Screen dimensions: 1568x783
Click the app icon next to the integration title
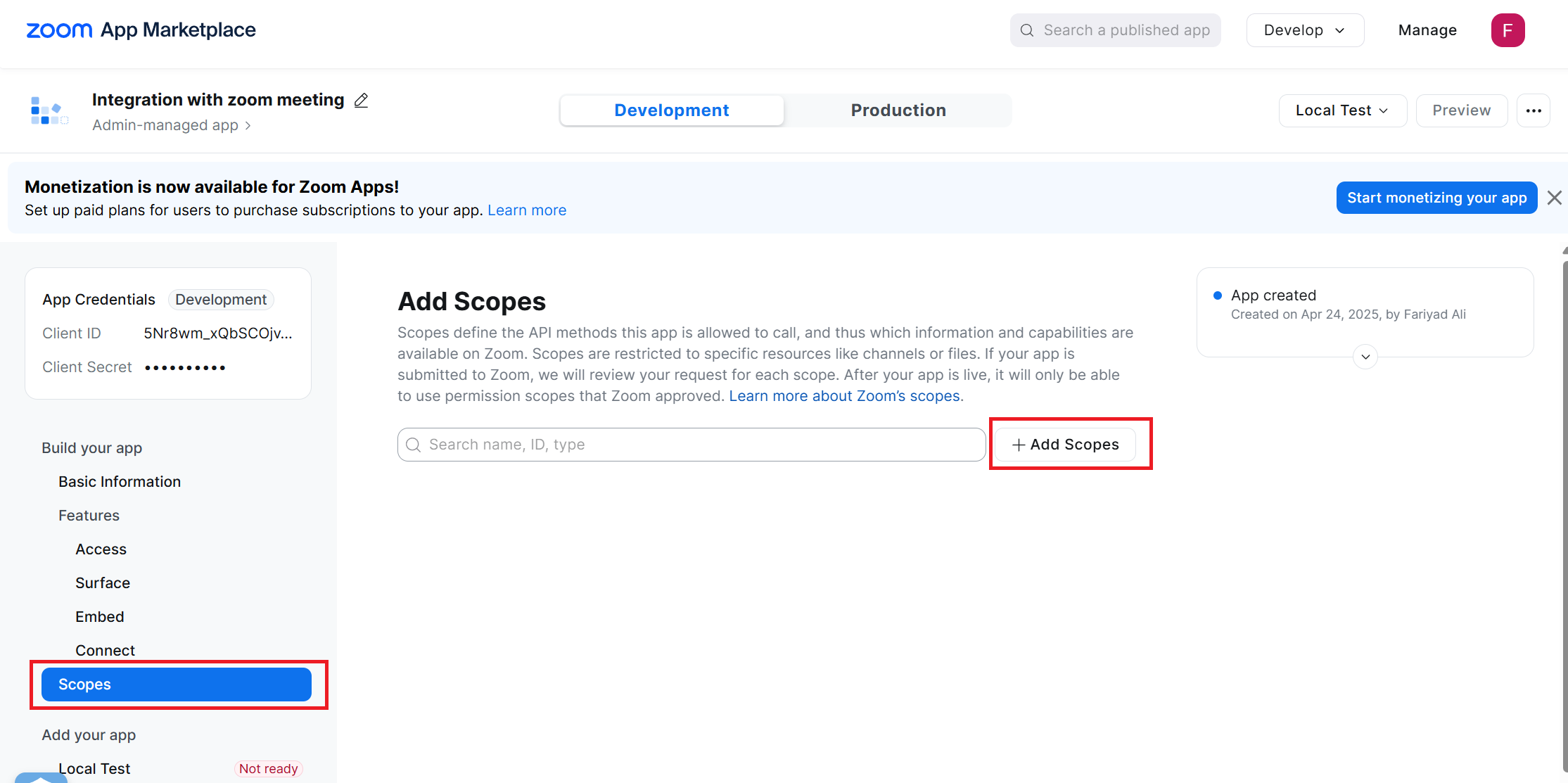[x=49, y=110]
